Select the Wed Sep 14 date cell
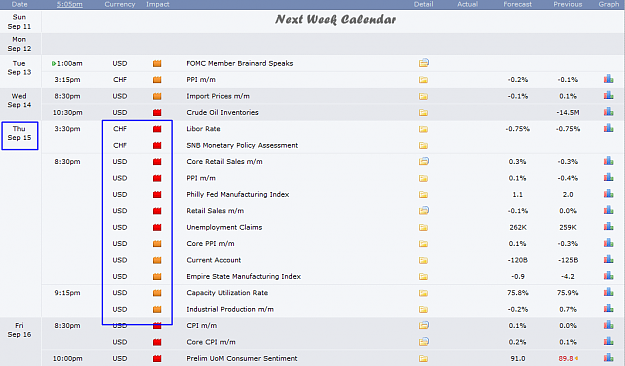 click(19, 100)
